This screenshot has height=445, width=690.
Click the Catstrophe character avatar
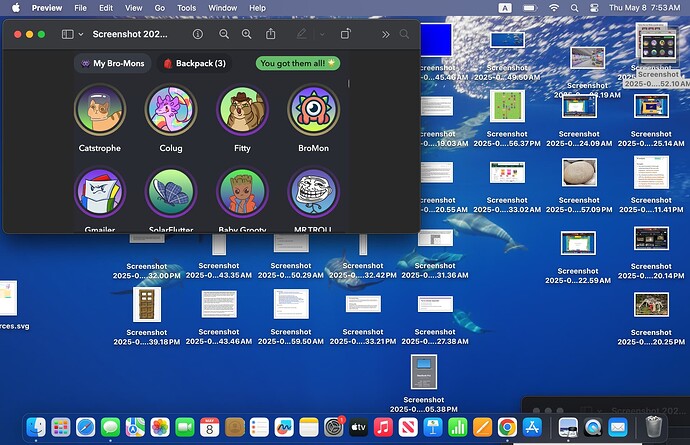click(98, 109)
